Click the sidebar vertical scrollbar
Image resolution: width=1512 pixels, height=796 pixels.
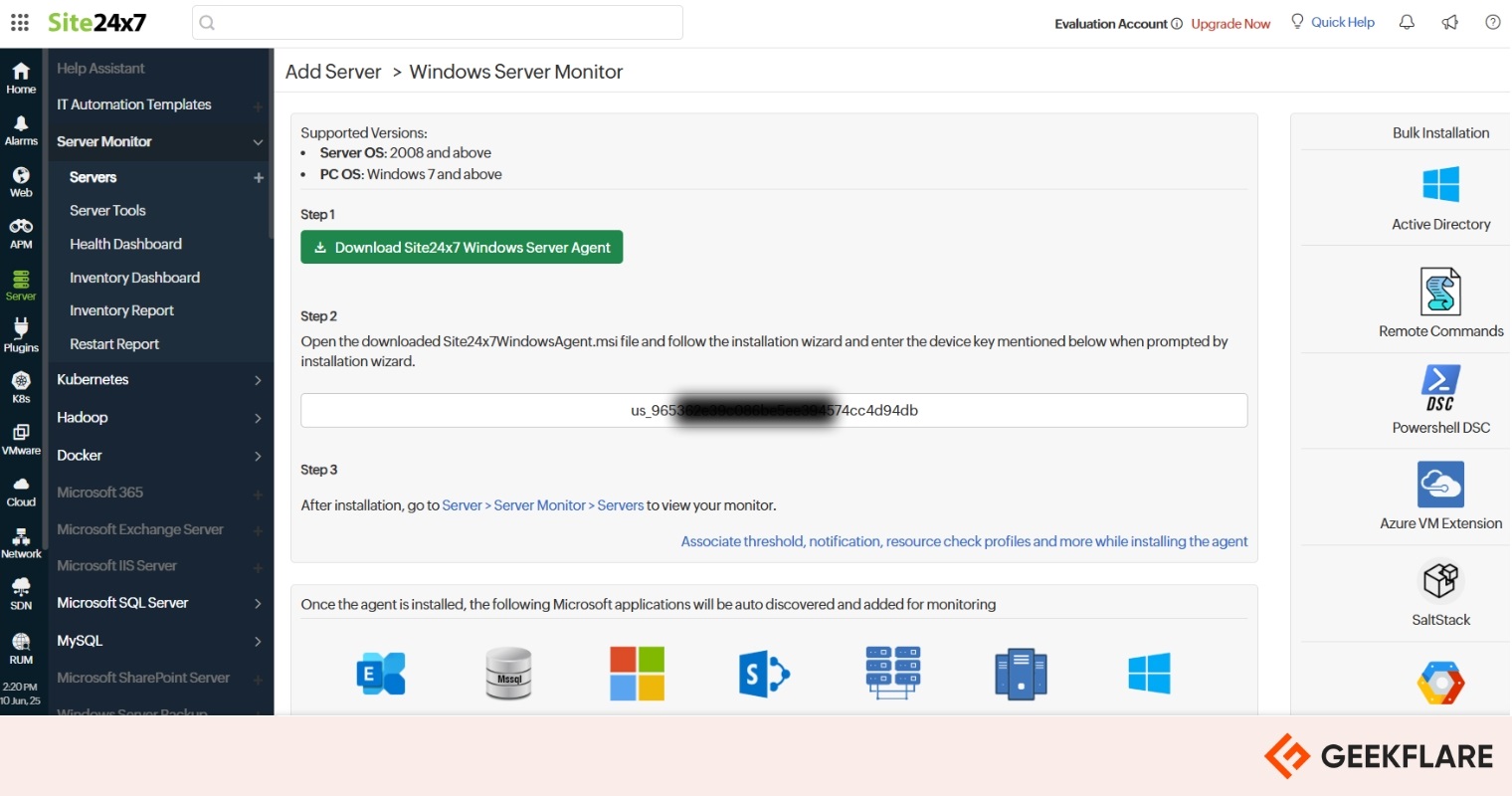pos(271,144)
